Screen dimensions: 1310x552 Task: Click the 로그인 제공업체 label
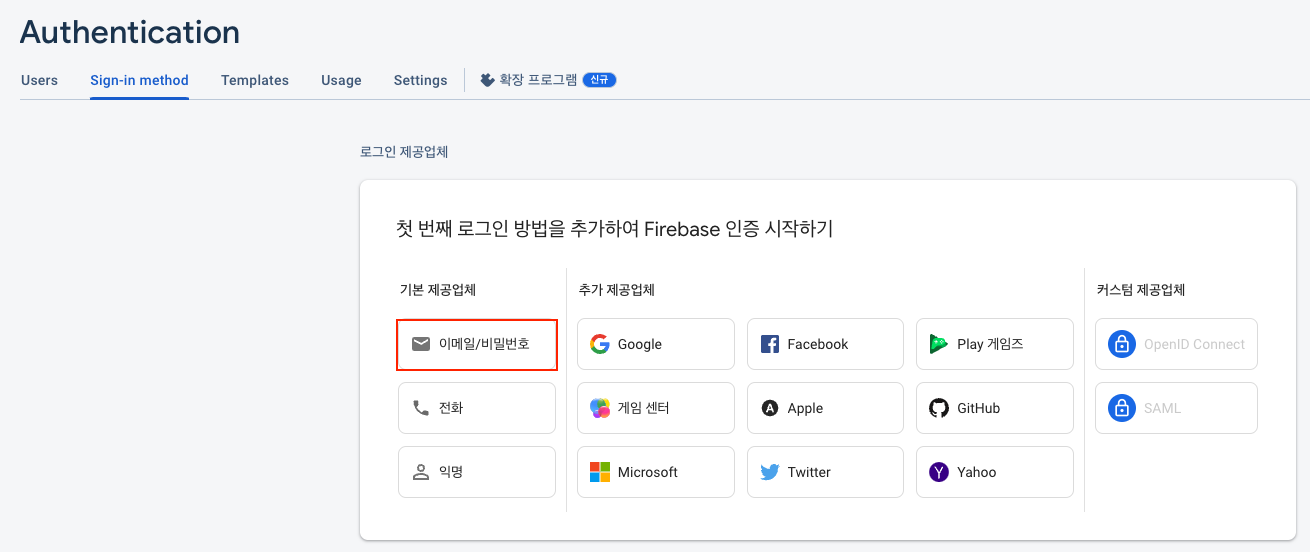[x=404, y=152]
